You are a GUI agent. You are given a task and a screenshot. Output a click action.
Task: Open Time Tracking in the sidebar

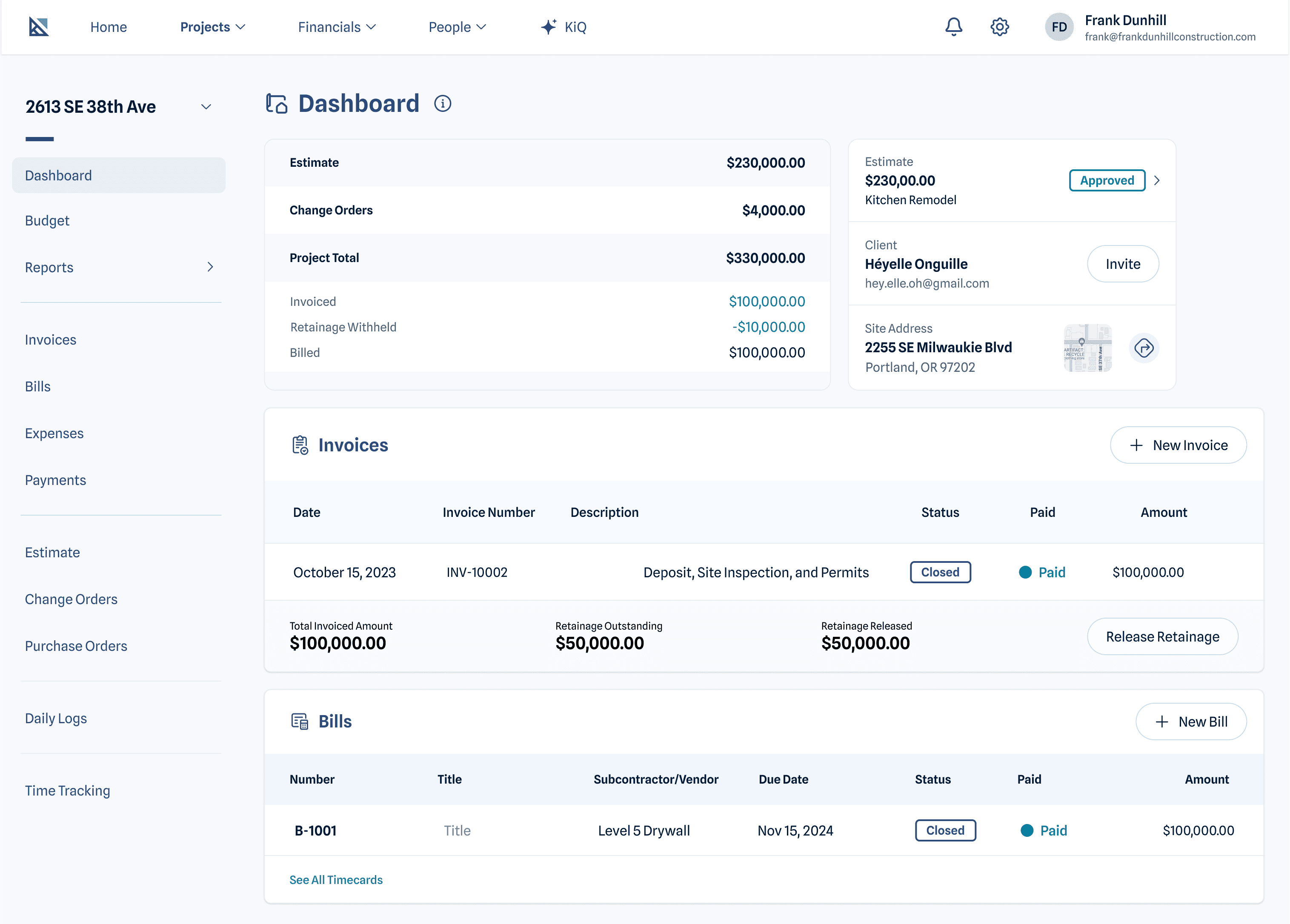[68, 791]
